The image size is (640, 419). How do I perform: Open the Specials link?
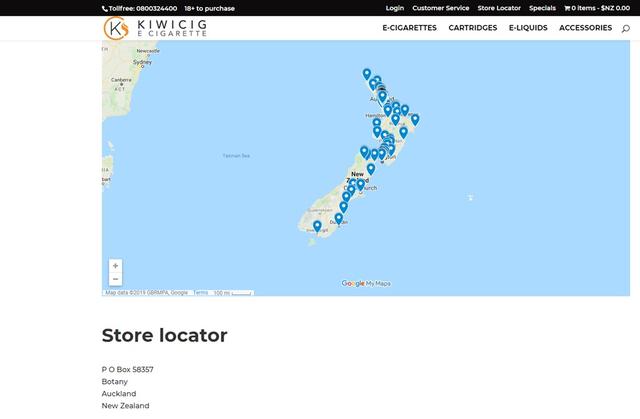[542, 8]
